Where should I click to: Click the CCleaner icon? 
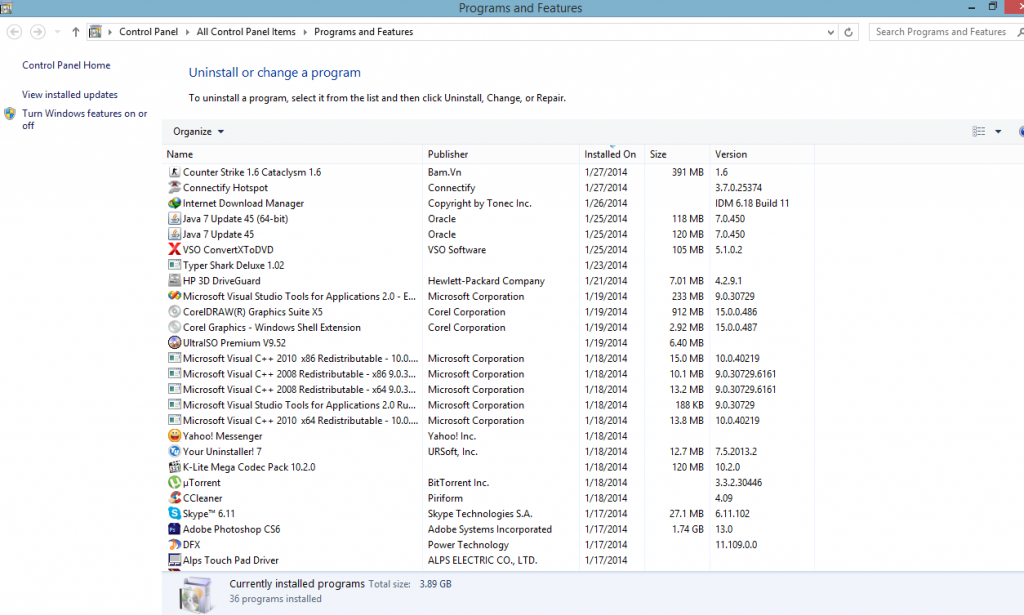point(174,498)
